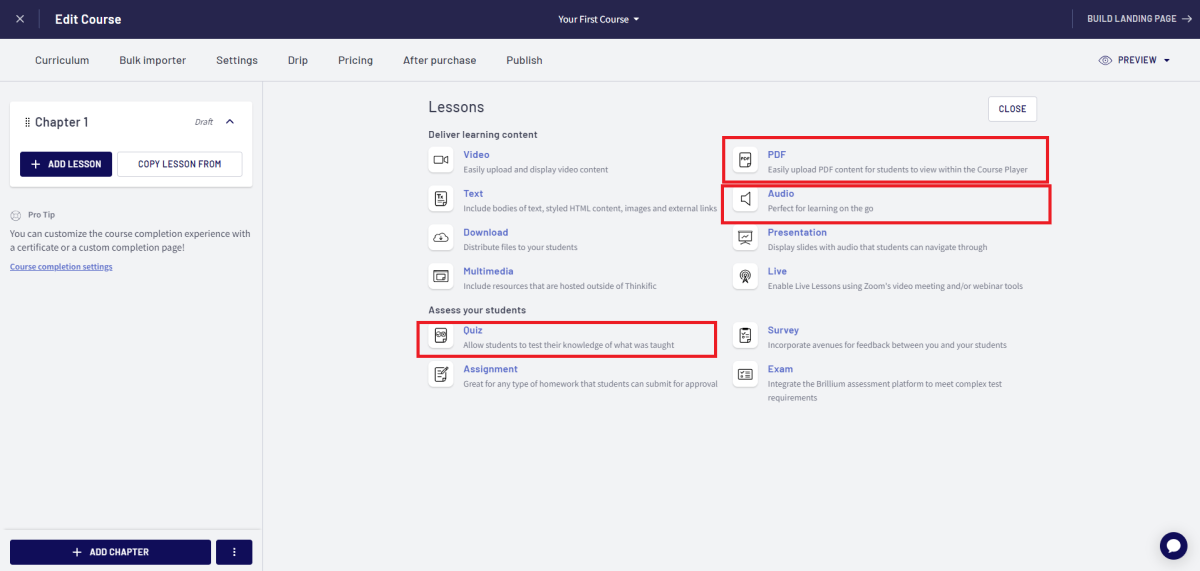Screen dimensions: 1200x571
Task: Click the 'Perfect for learning on the go' text
Action: (x=821, y=208)
